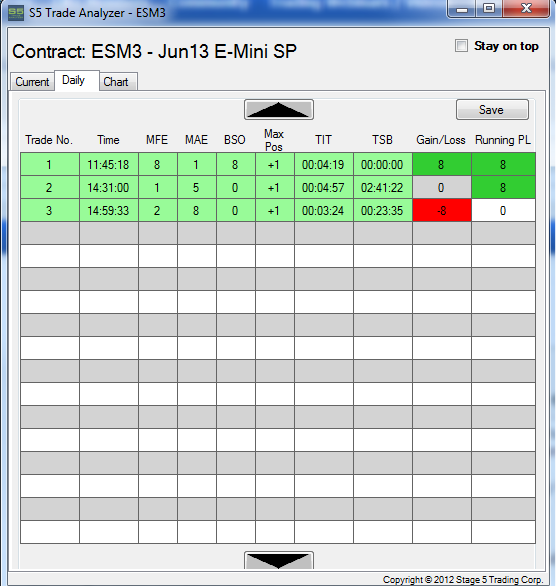556x586 pixels.
Task: Click the up arrow button above the table
Action: tap(279, 110)
